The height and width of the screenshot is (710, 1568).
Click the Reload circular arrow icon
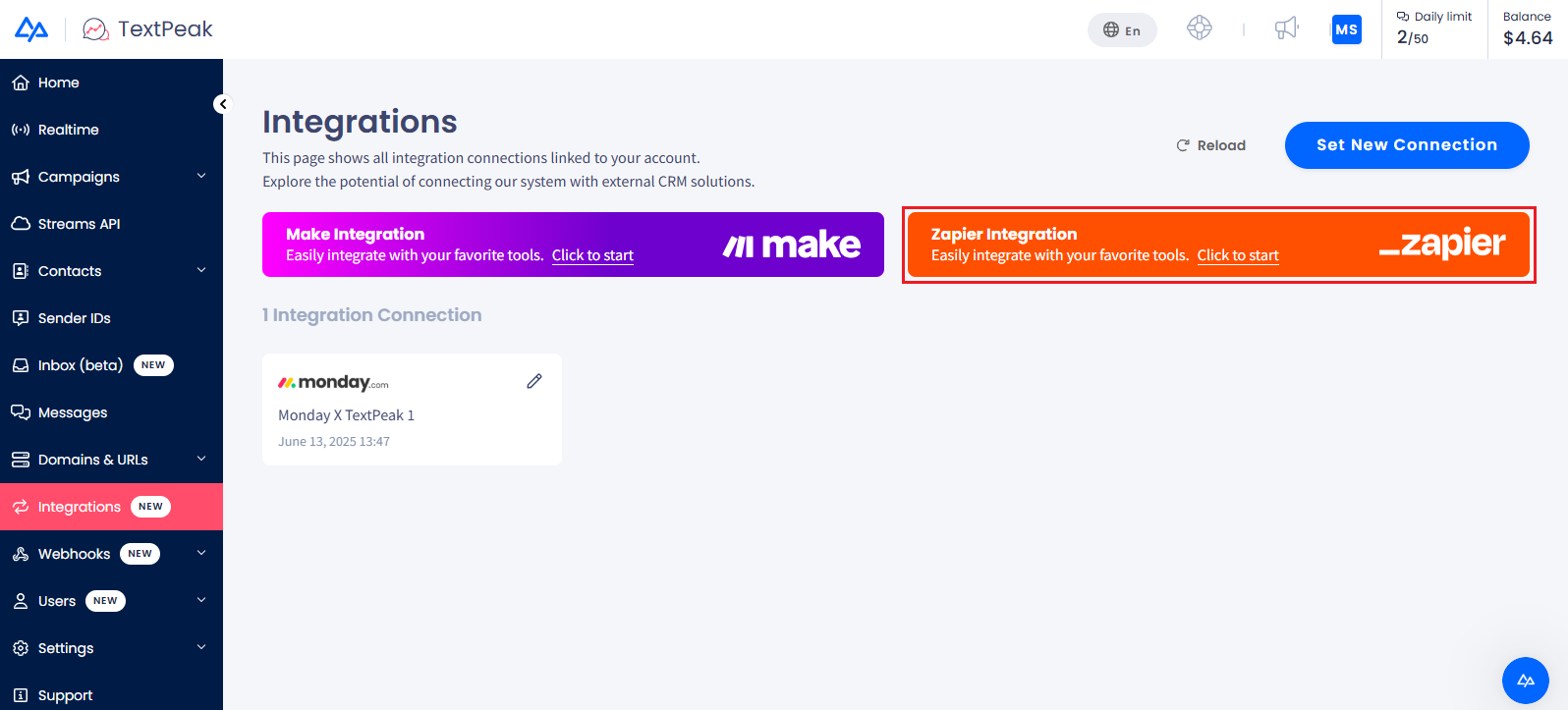coord(1183,145)
